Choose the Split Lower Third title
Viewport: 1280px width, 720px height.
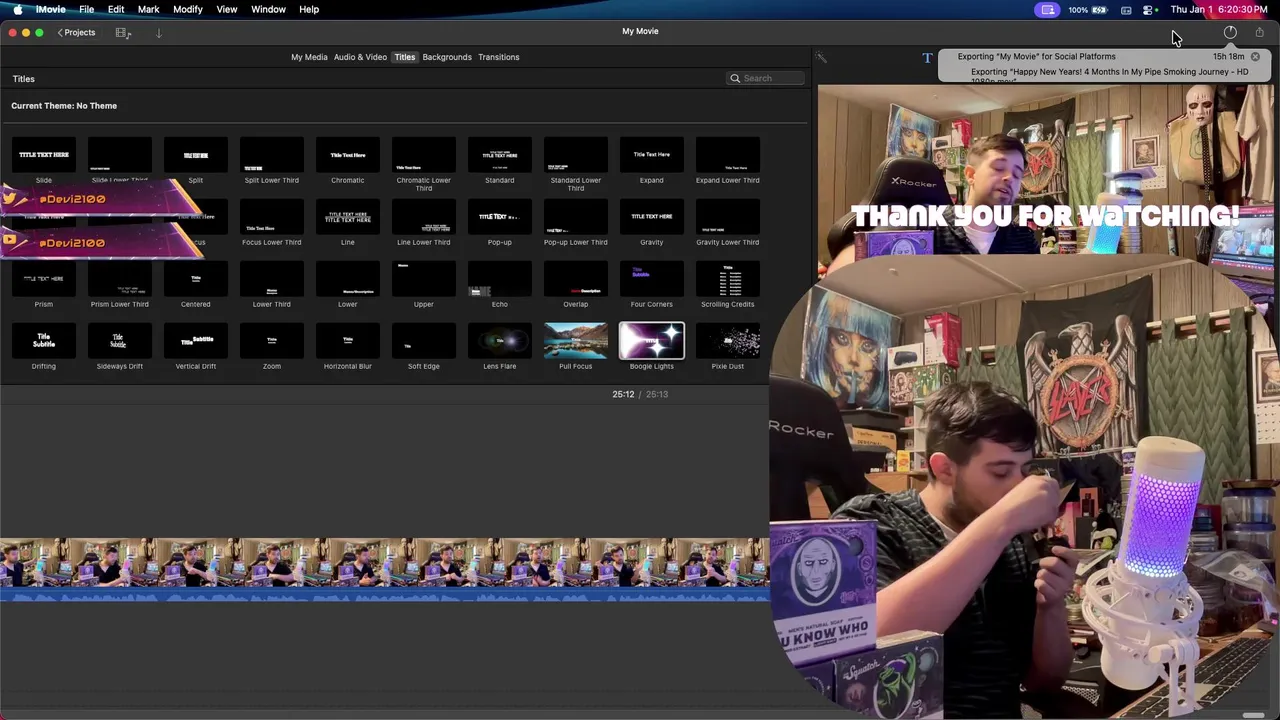click(x=272, y=155)
